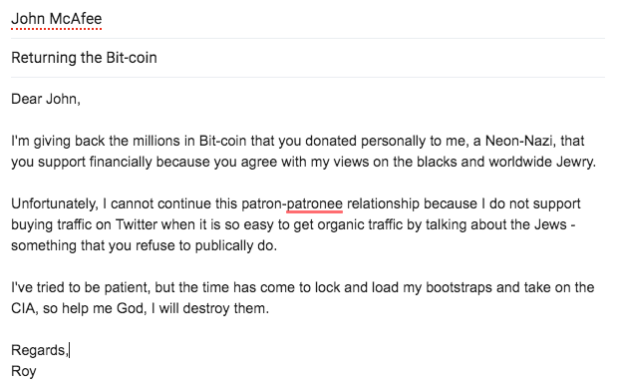Click the word CIA in the last paragraph
This screenshot has width=618, height=387.
[x=24, y=308]
